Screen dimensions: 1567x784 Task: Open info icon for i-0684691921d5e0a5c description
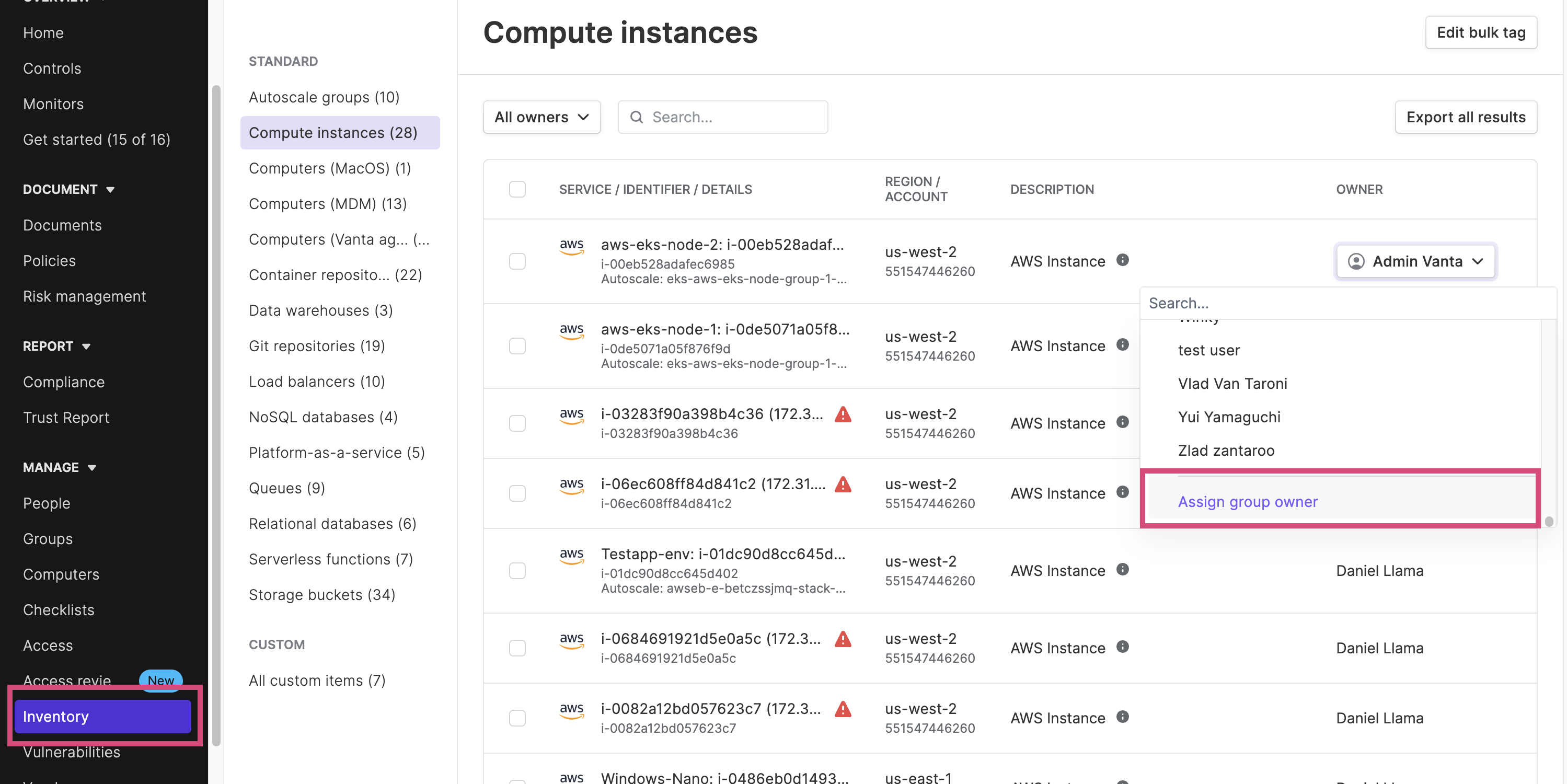(1122, 646)
